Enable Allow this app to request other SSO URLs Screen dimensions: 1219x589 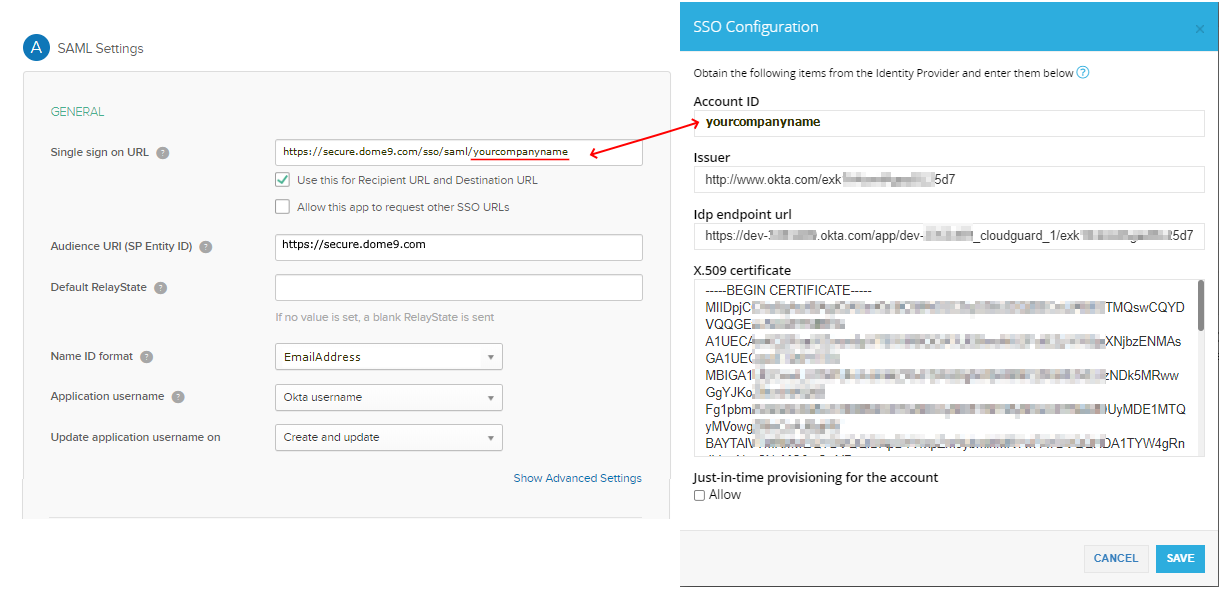[281, 207]
